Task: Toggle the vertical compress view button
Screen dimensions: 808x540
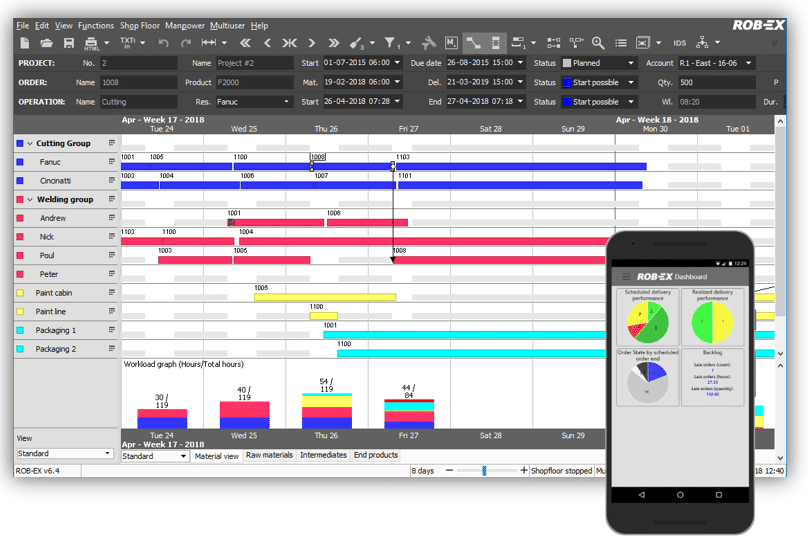Action: pyautogui.click(x=495, y=43)
